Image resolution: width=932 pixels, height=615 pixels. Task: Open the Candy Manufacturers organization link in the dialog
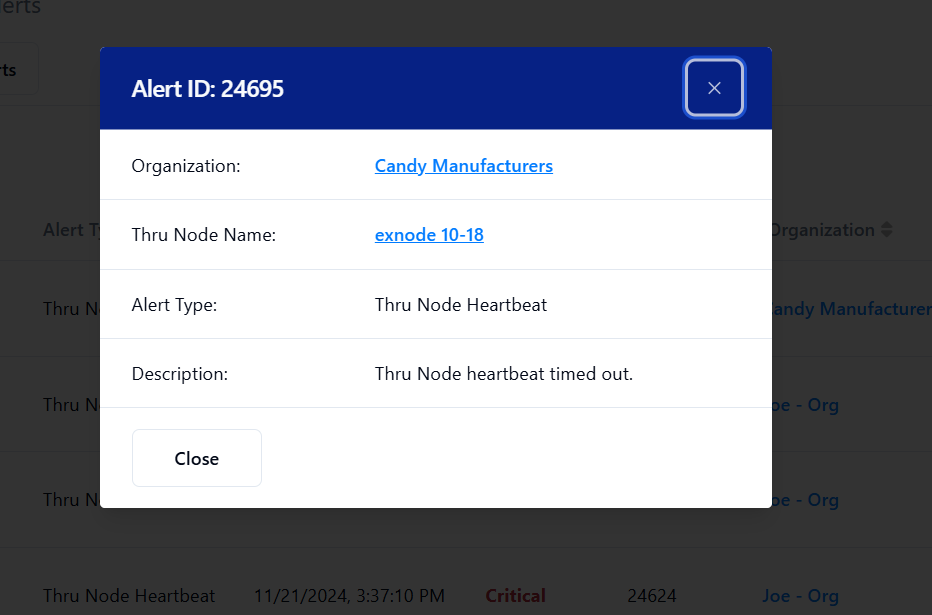[x=463, y=166]
